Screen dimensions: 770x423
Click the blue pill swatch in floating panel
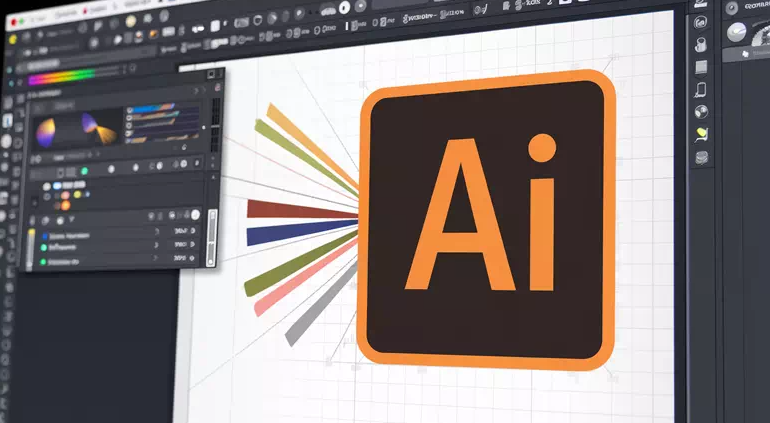click(x=57, y=185)
